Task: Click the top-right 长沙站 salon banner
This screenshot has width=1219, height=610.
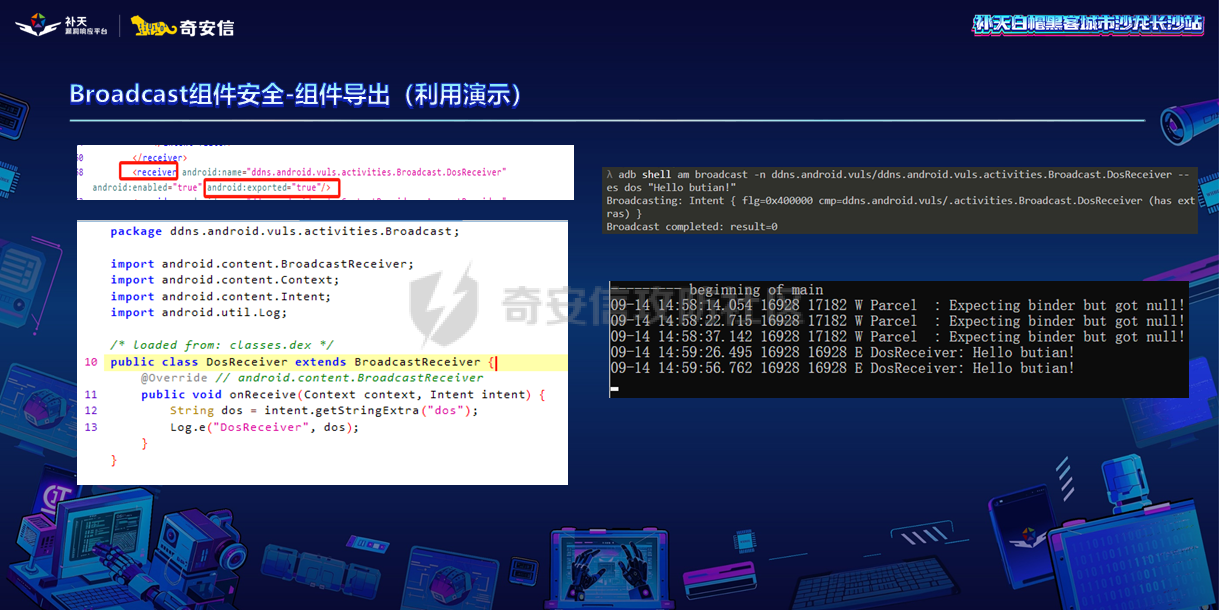Action: click(x=1088, y=24)
